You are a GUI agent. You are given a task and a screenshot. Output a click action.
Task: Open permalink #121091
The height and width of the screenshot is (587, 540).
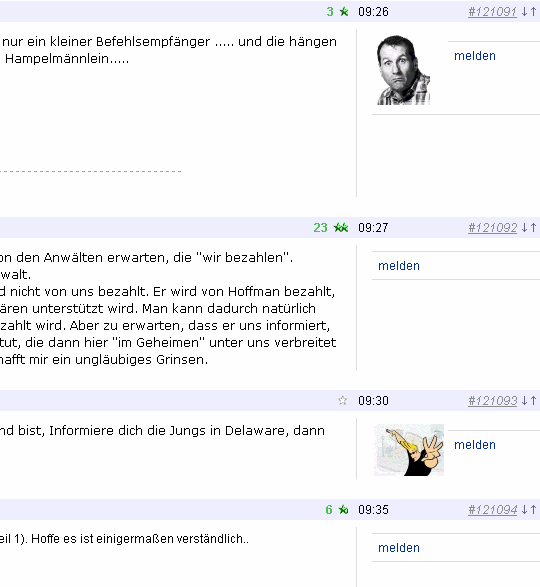(x=492, y=12)
